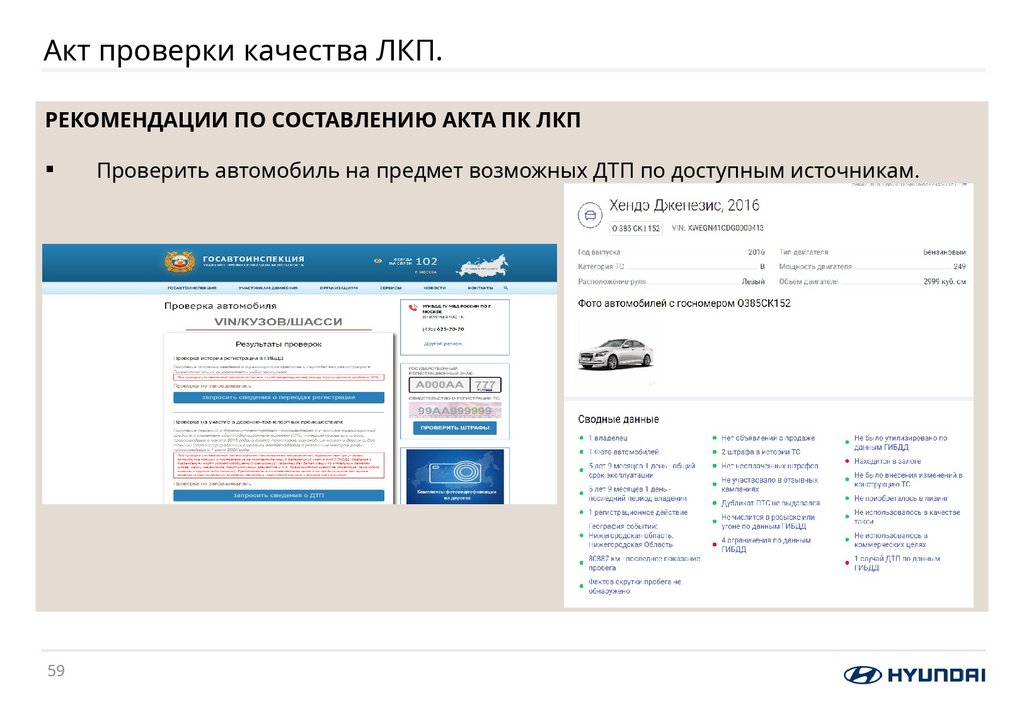
Task: Click the Госавтоинспекция coat-of-arms emblem
Action: [181, 261]
